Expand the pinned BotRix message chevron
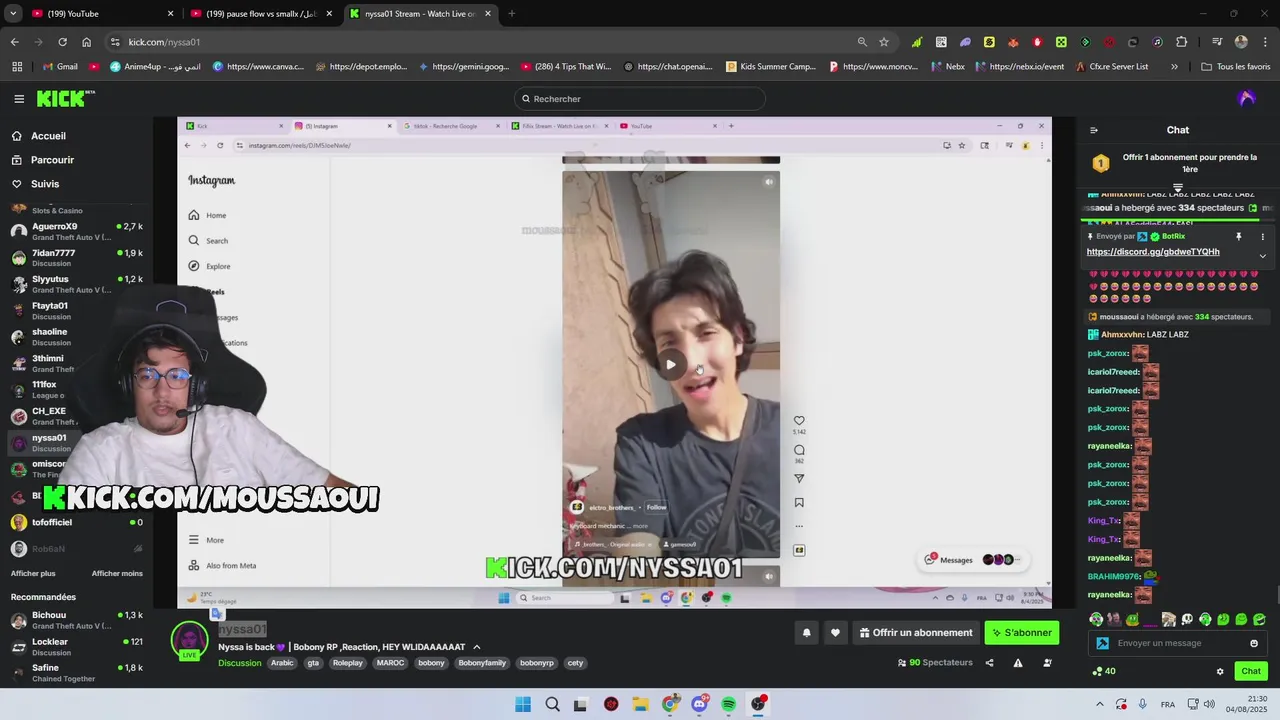Viewport: 1280px width, 720px height. click(x=1262, y=256)
